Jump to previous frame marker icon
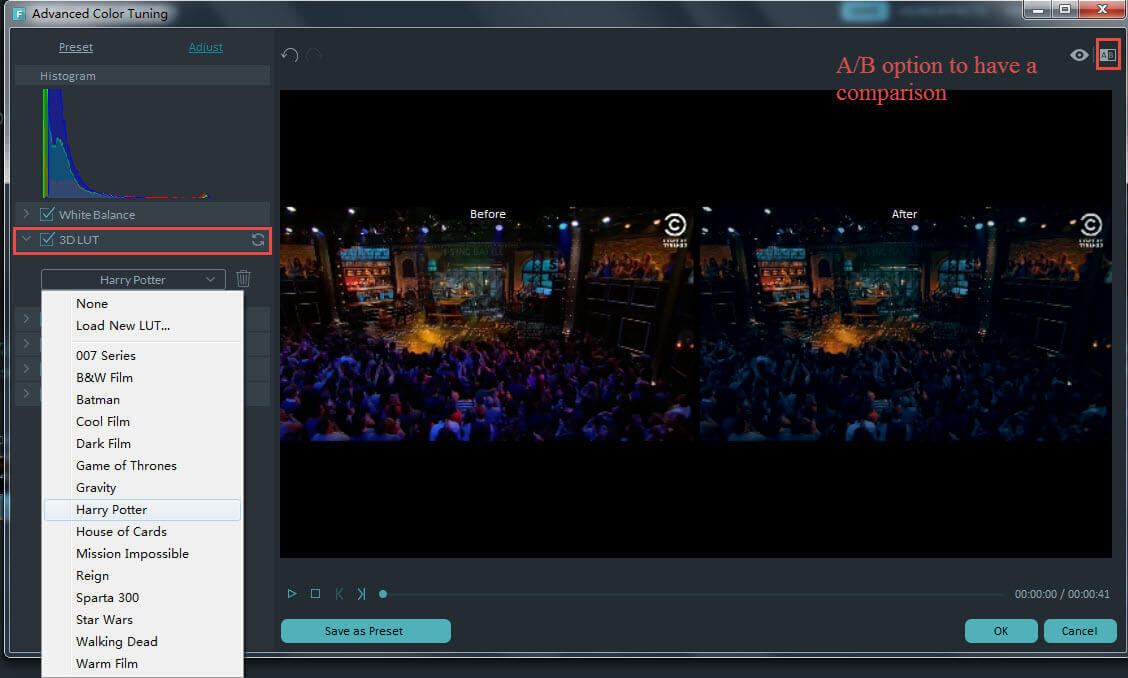 339,594
